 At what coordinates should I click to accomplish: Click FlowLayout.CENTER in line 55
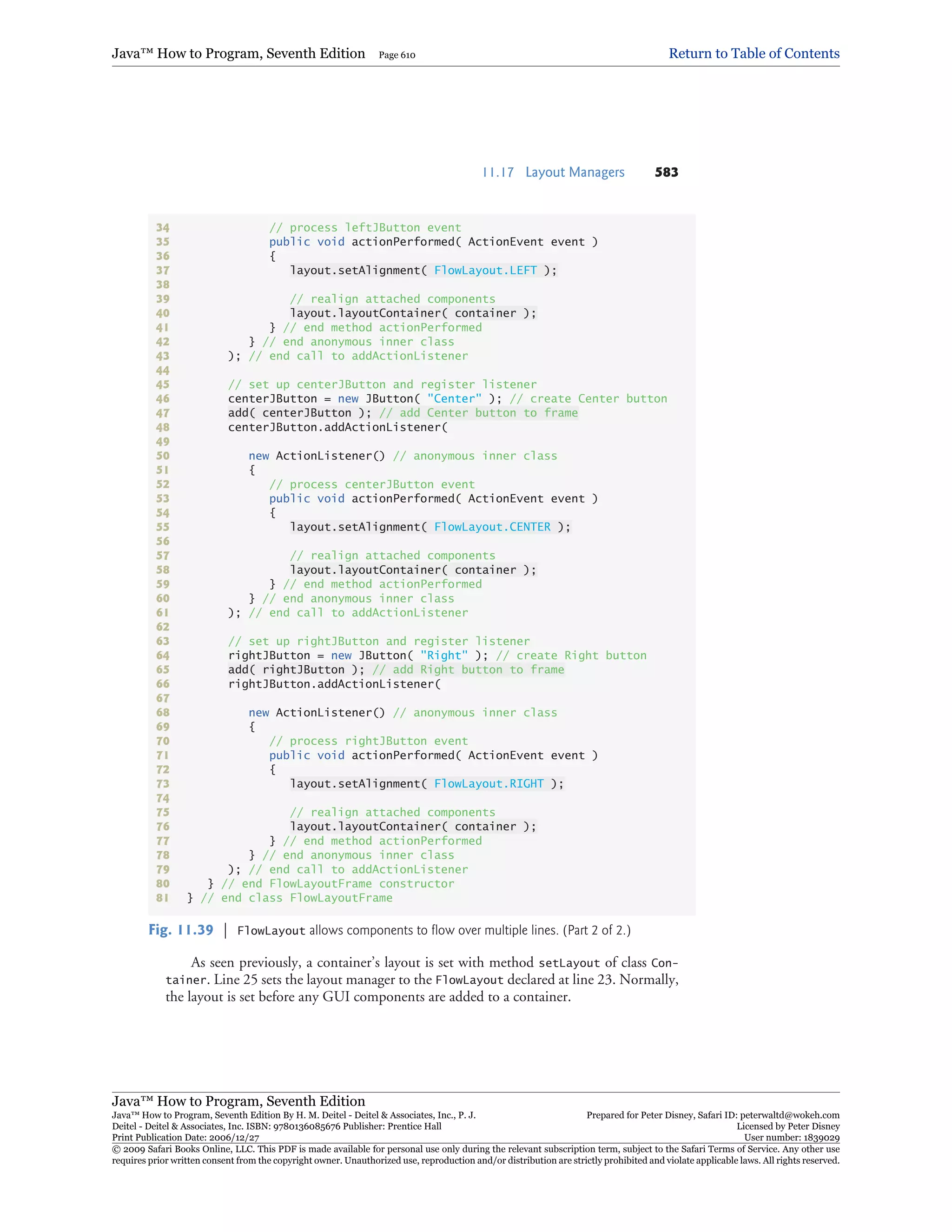pos(492,527)
